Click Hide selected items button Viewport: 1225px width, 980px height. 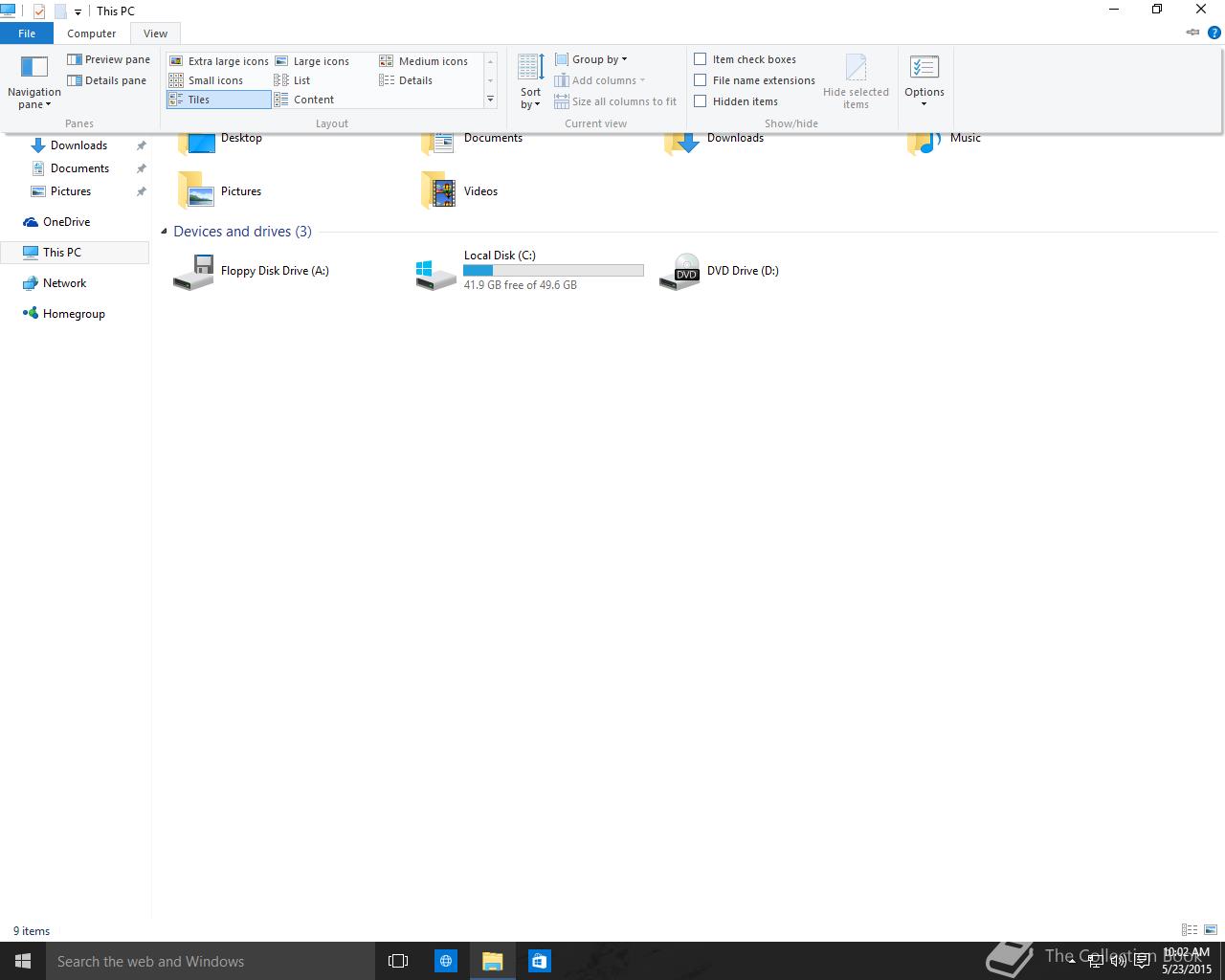[x=856, y=81]
